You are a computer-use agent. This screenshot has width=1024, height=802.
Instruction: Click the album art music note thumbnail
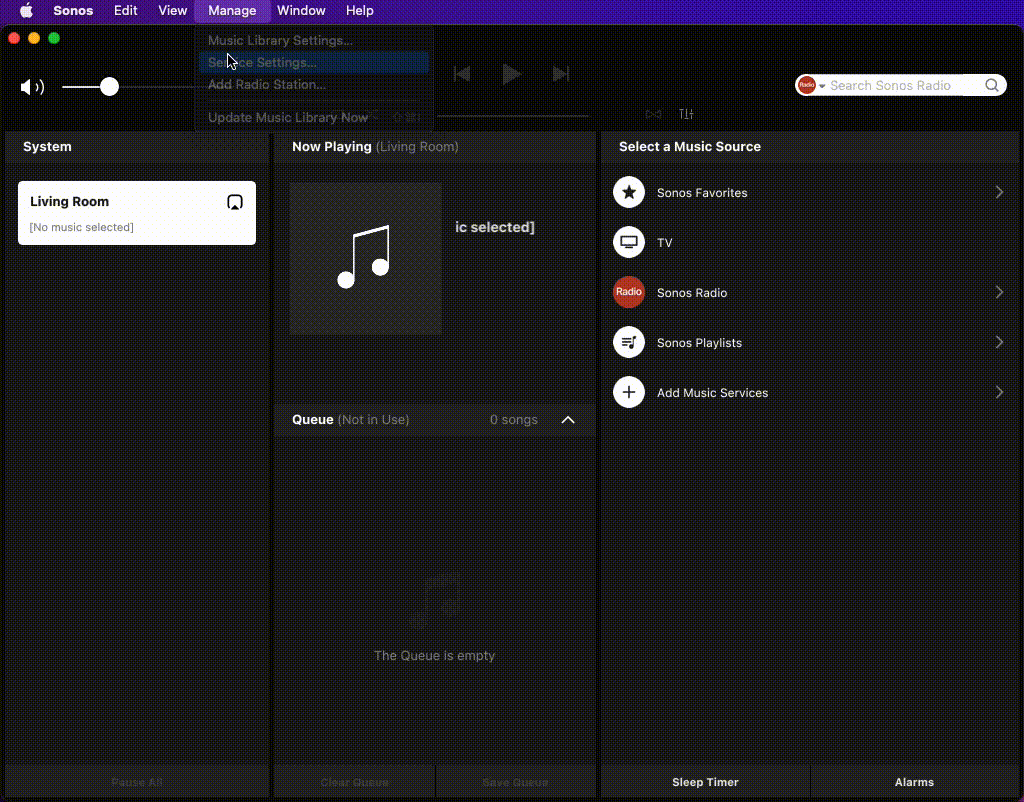366,258
